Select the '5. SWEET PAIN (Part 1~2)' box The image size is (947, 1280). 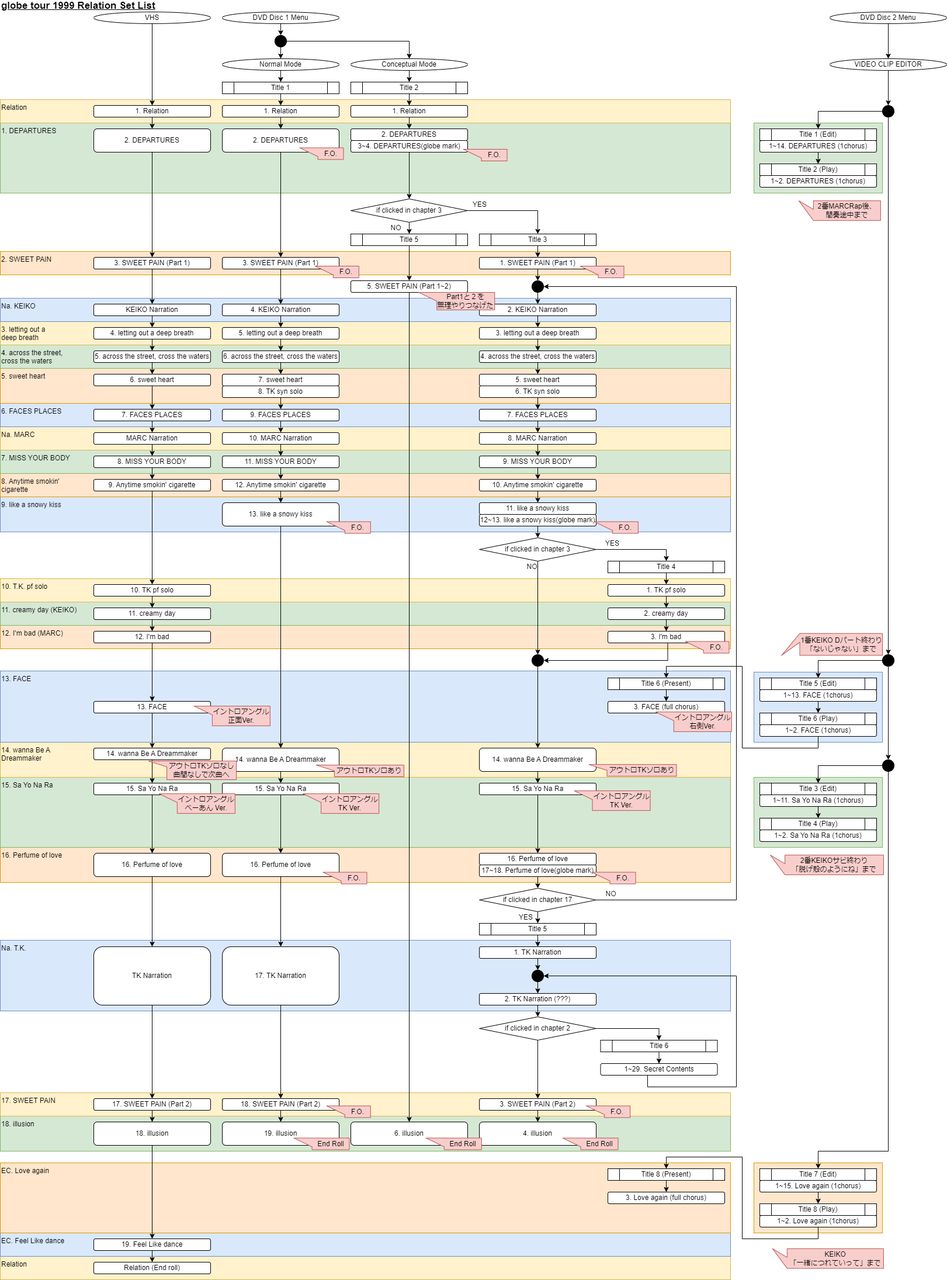click(409, 286)
